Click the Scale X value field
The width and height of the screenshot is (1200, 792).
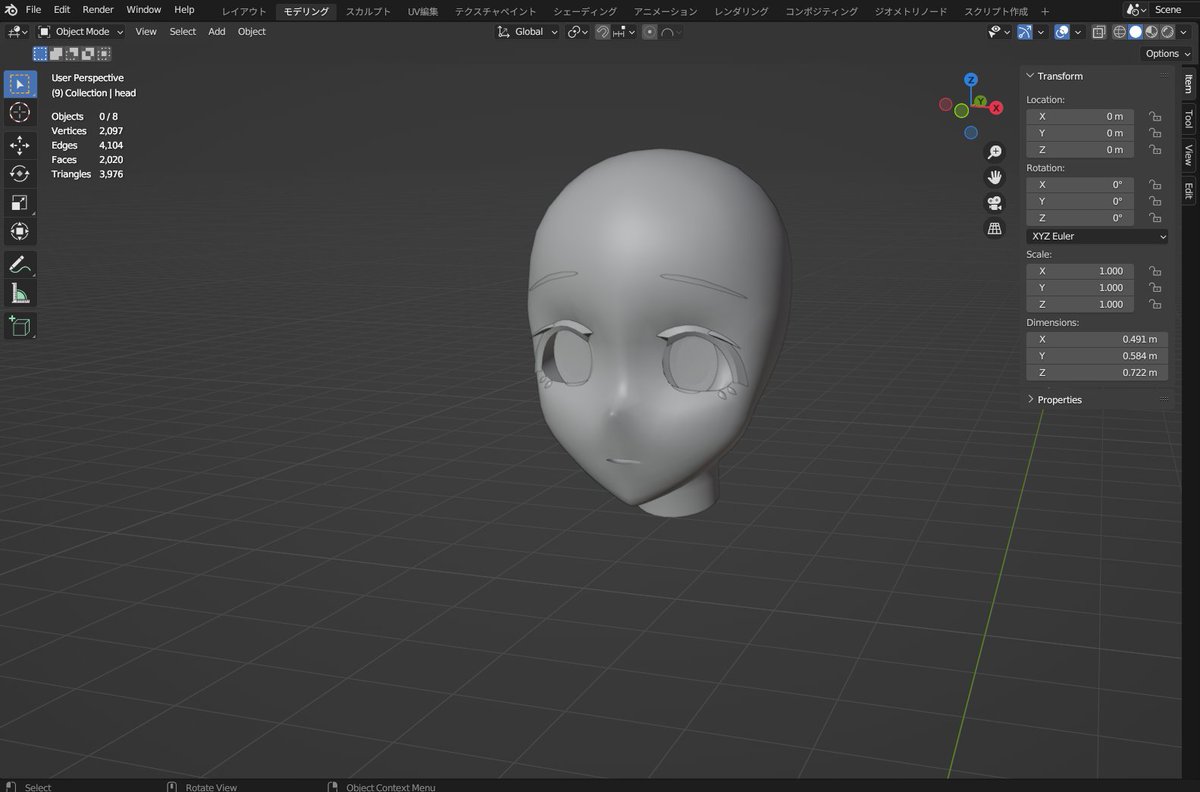click(x=1080, y=271)
